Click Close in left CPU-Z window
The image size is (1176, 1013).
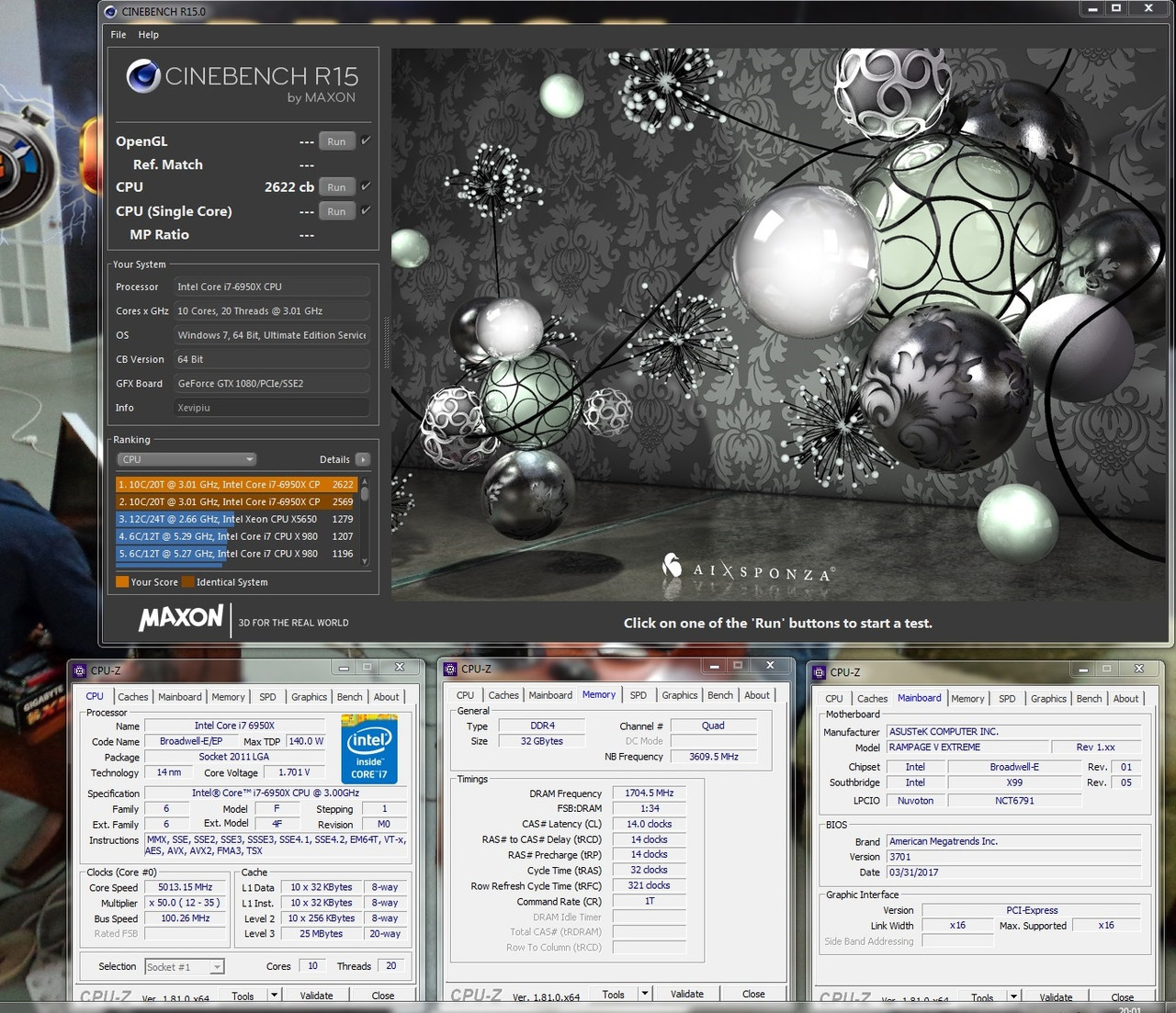[383, 996]
